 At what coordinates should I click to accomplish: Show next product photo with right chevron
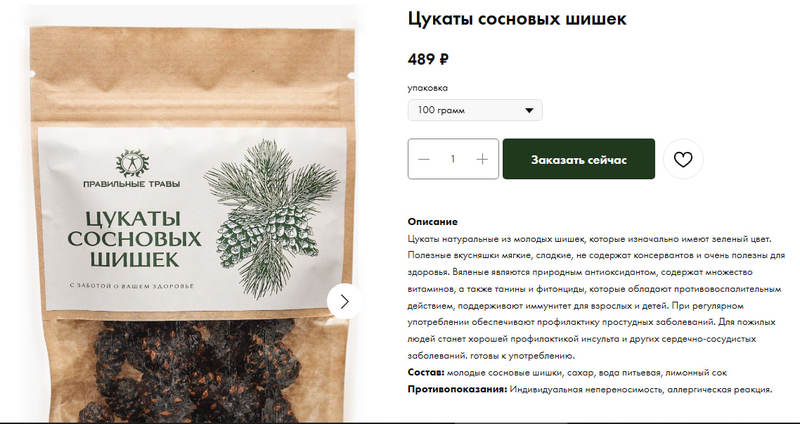(x=344, y=301)
